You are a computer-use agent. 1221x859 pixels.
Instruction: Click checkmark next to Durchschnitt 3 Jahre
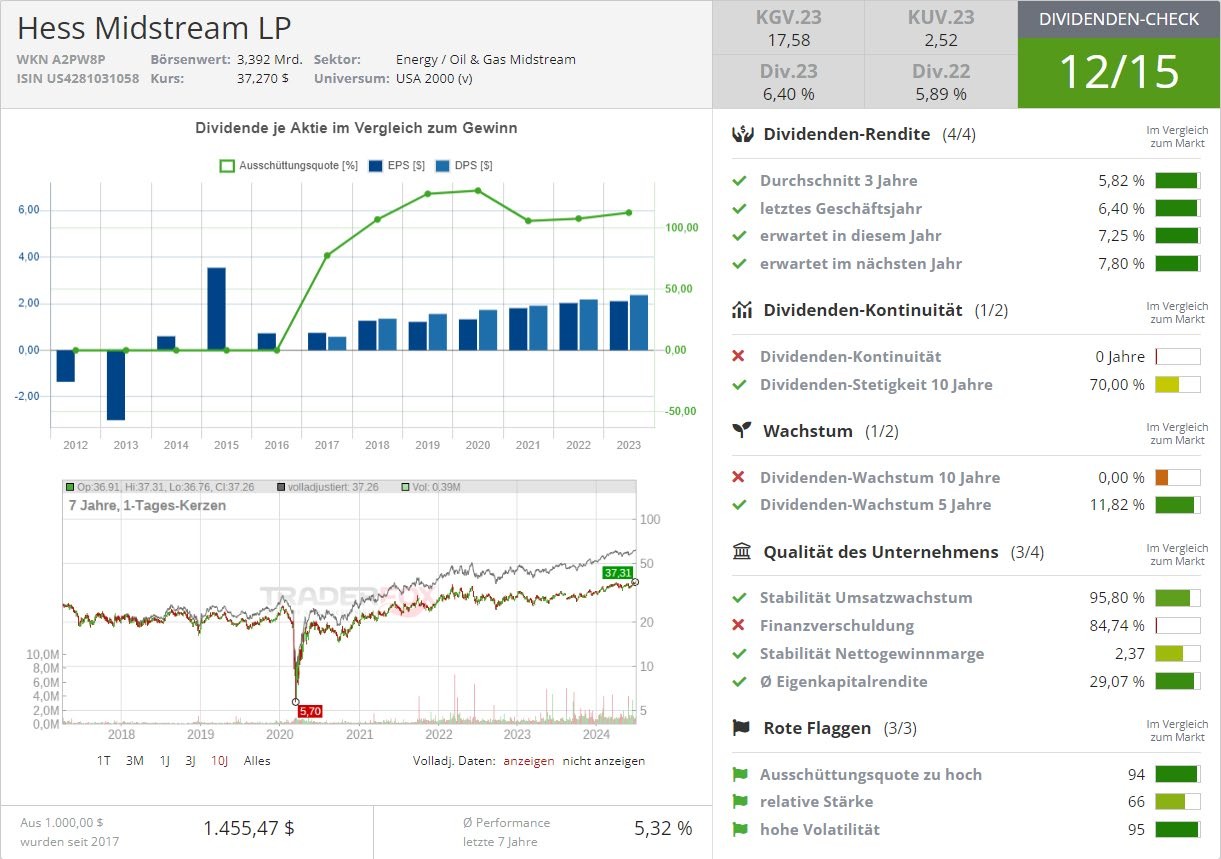click(x=739, y=181)
